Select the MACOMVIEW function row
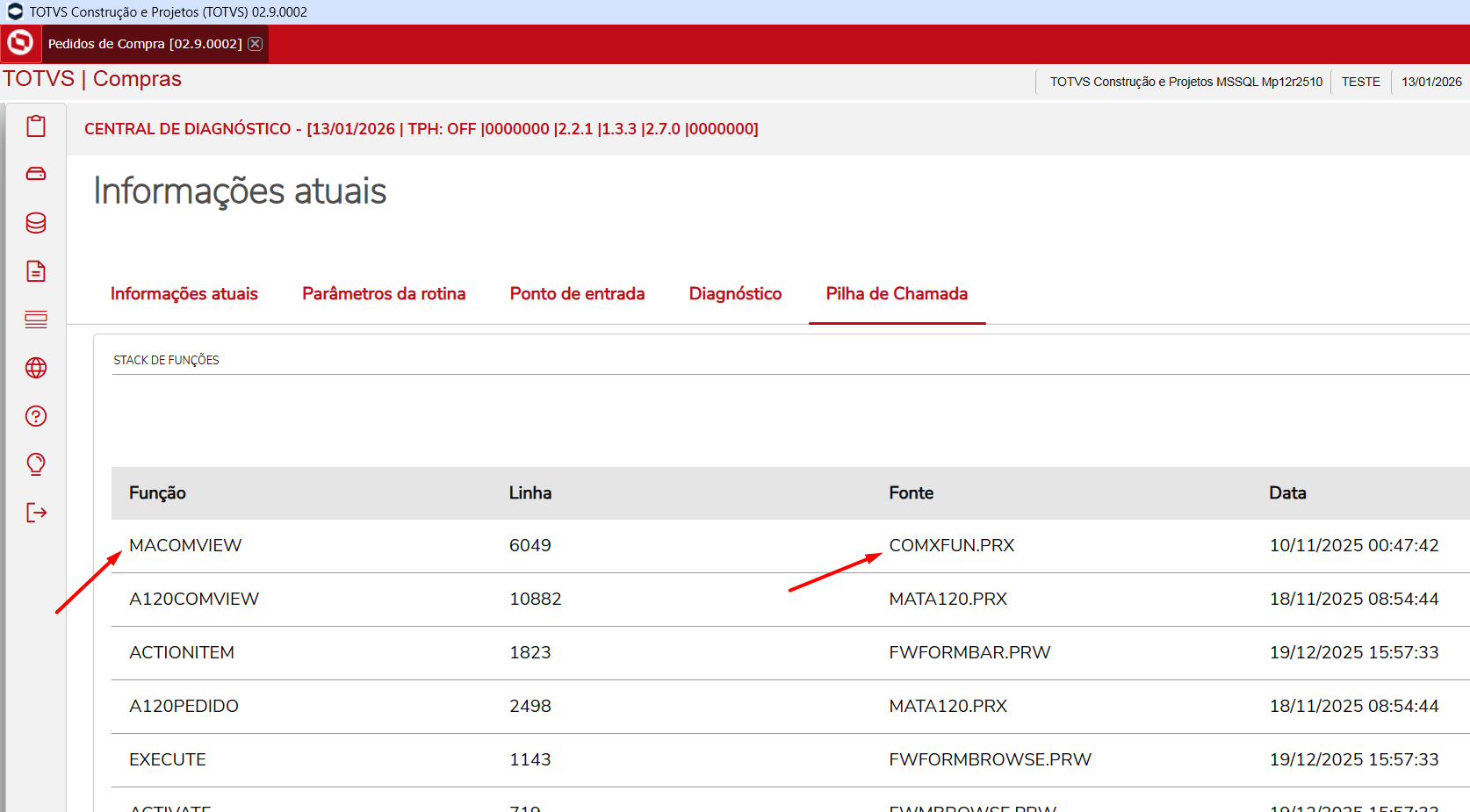Viewport: 1470px width, 812px height. point(185,546)
